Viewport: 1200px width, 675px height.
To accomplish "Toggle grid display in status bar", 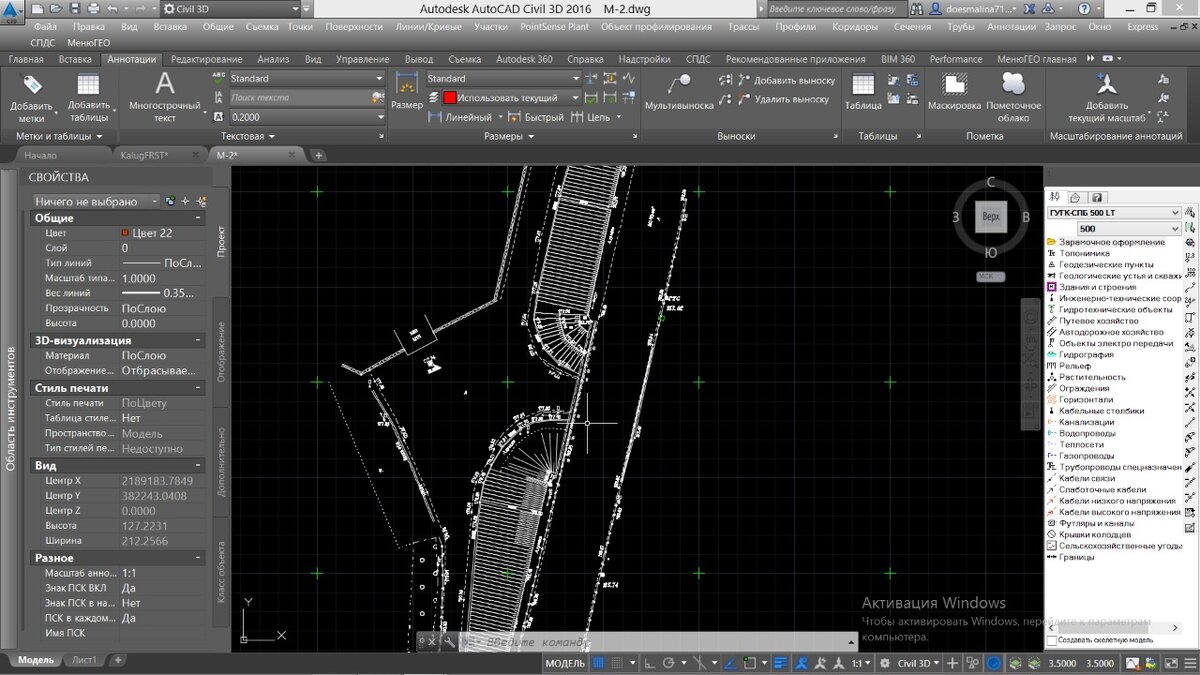I will click(598, 663).
